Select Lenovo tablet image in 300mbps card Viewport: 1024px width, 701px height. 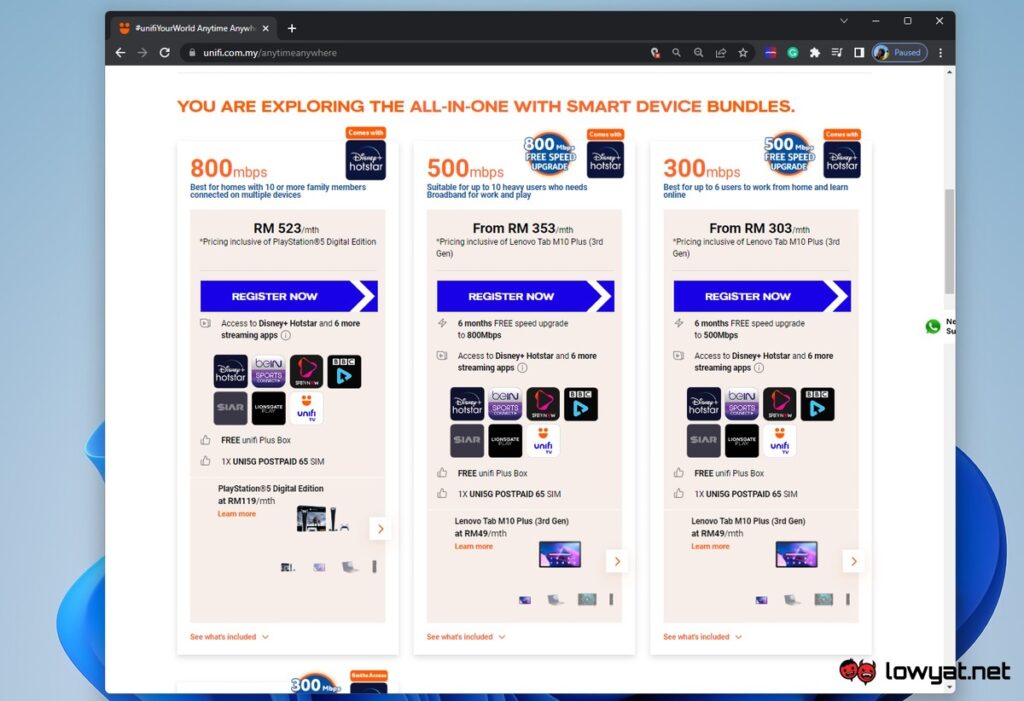coord(796,554)
